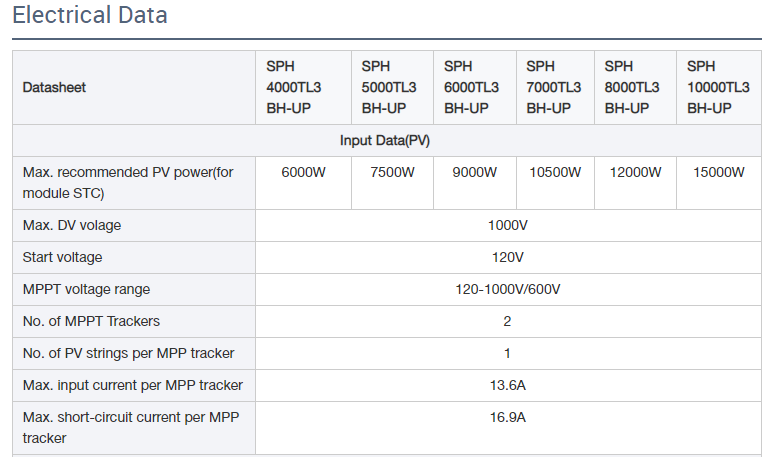Select the MPPT voltage range label

[x=86, y=289]
